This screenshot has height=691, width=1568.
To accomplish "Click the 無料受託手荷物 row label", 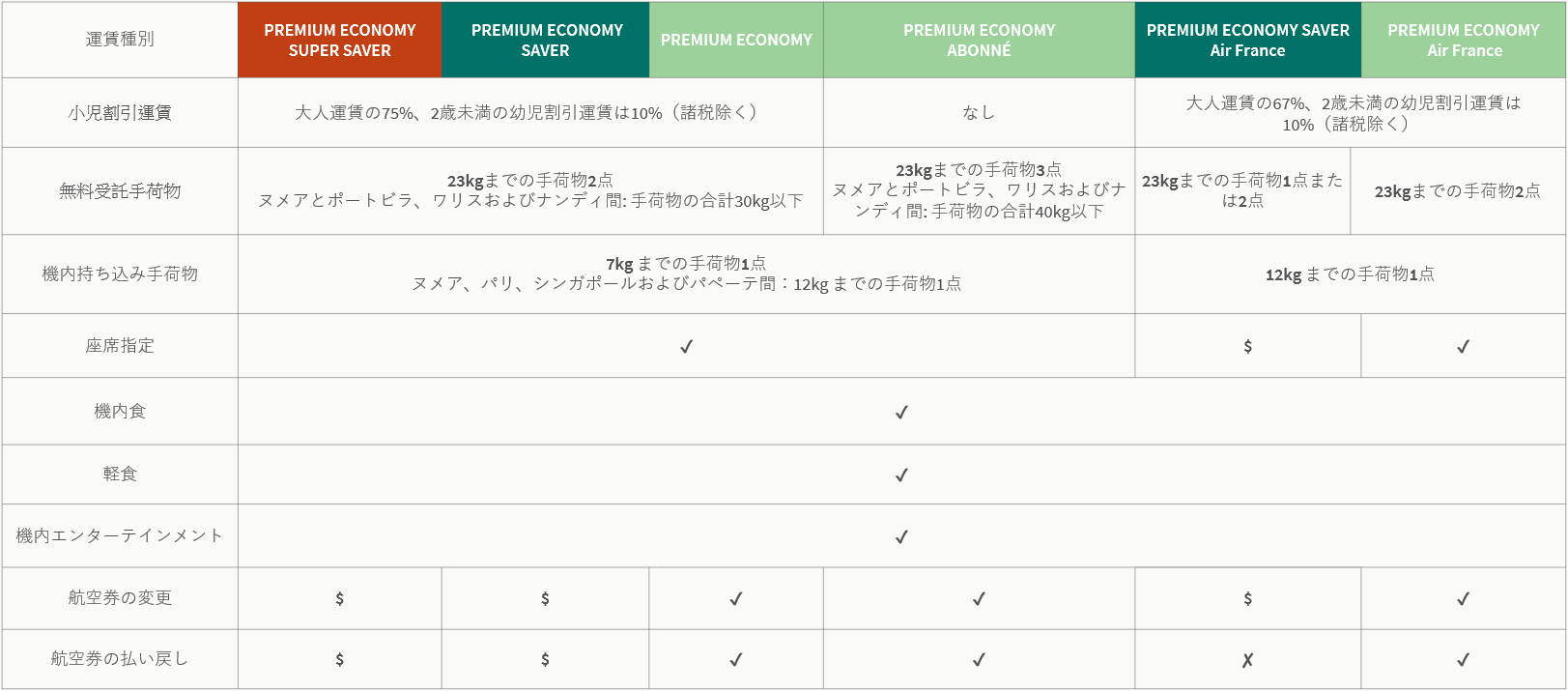I will tap(120, 190).
